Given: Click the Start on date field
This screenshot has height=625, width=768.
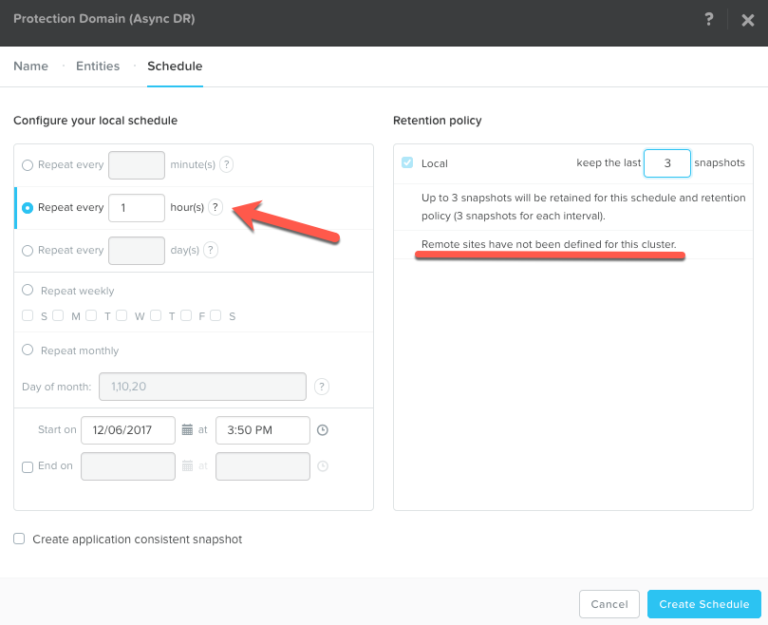Looking at the screenshot, I should [128, 430].
